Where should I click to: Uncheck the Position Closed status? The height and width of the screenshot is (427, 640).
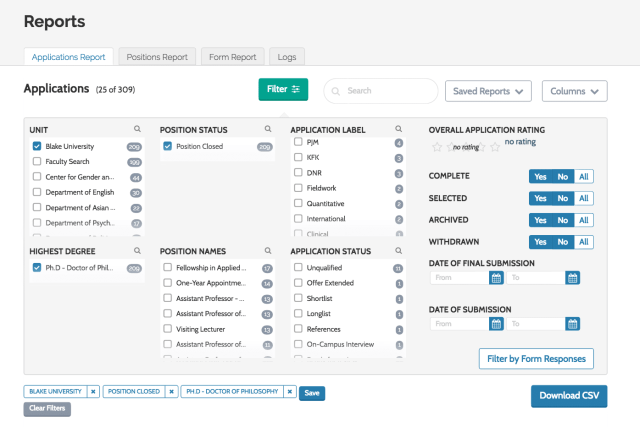[x=167, y=146]
